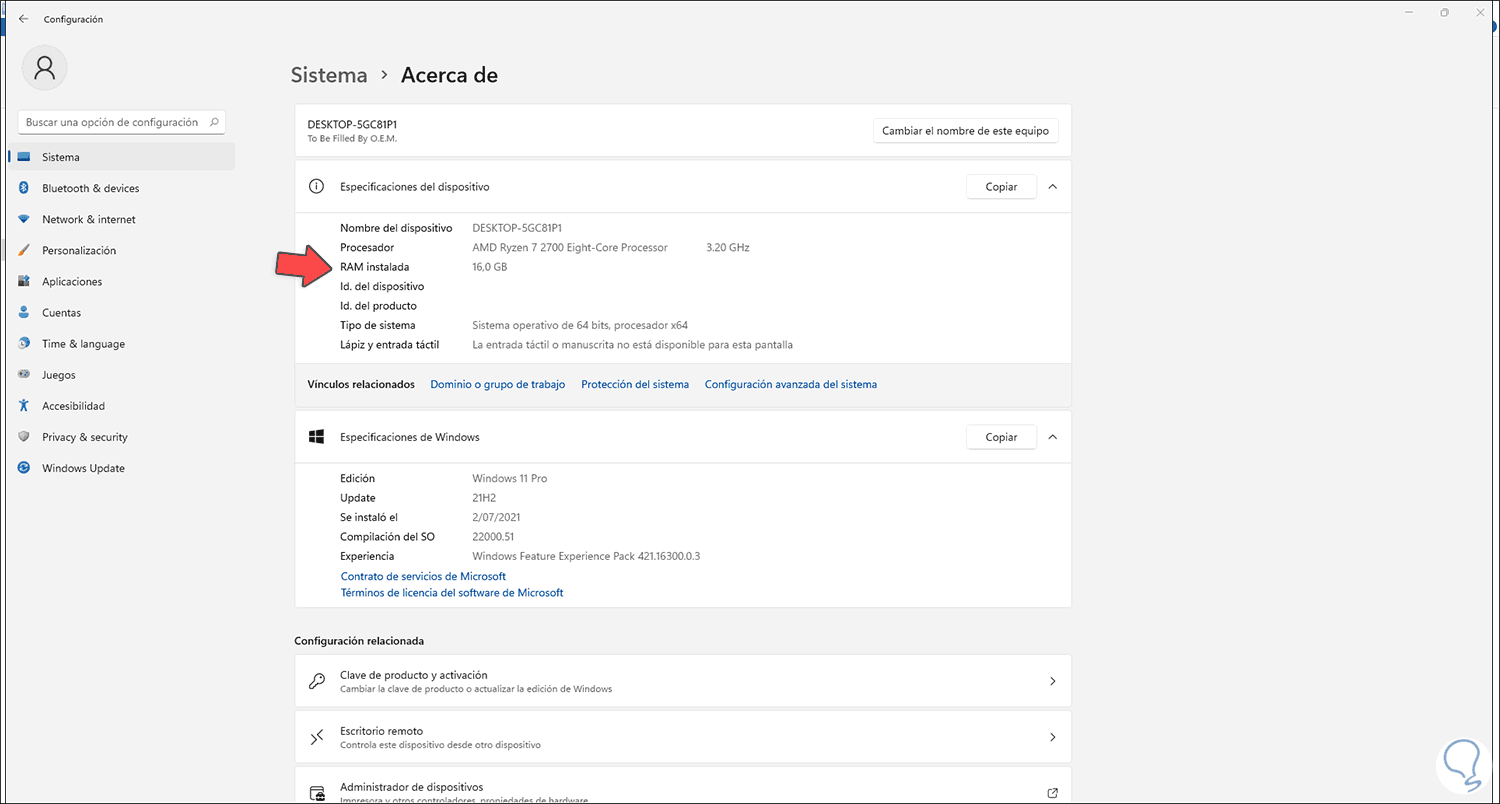
Task: Click Cambiar el nombre de este equipo
Action: (x=965, y=131)
